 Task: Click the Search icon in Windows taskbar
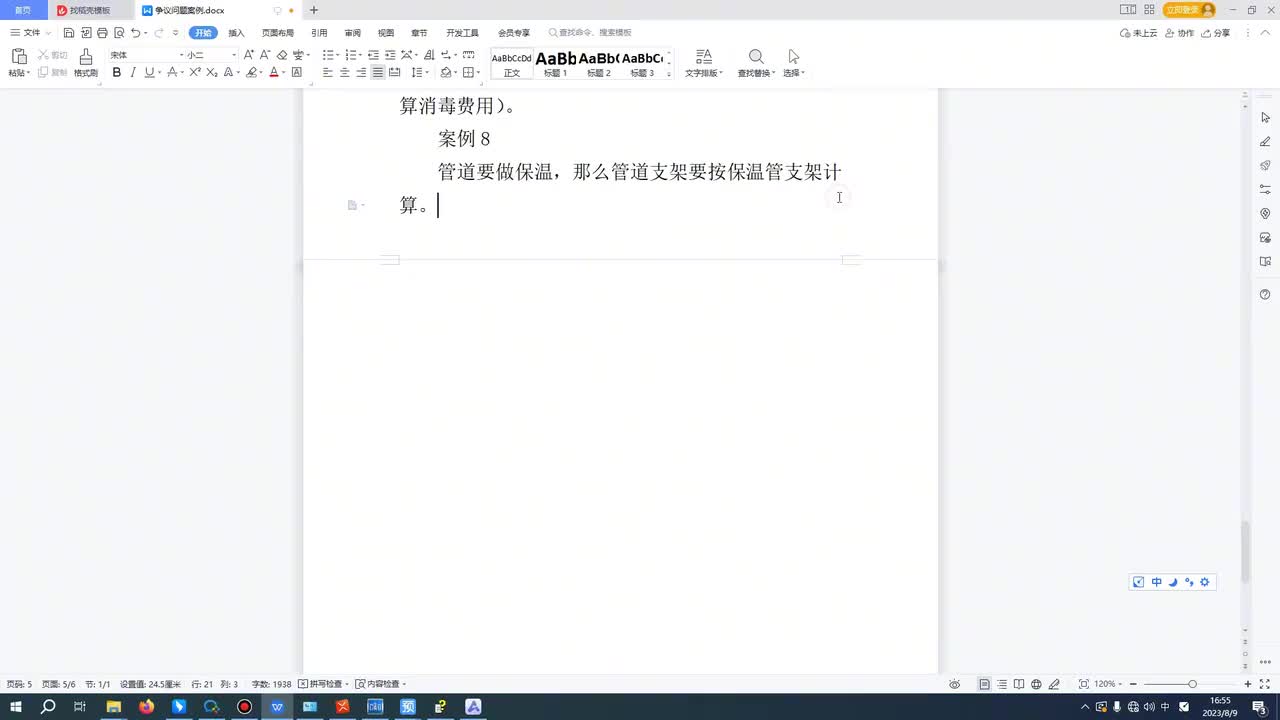click(48, 707)
